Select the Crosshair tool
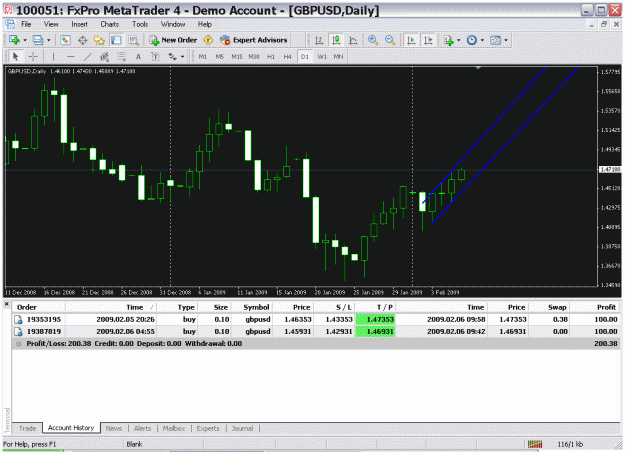625x452 pixels. tap(33, 57)
